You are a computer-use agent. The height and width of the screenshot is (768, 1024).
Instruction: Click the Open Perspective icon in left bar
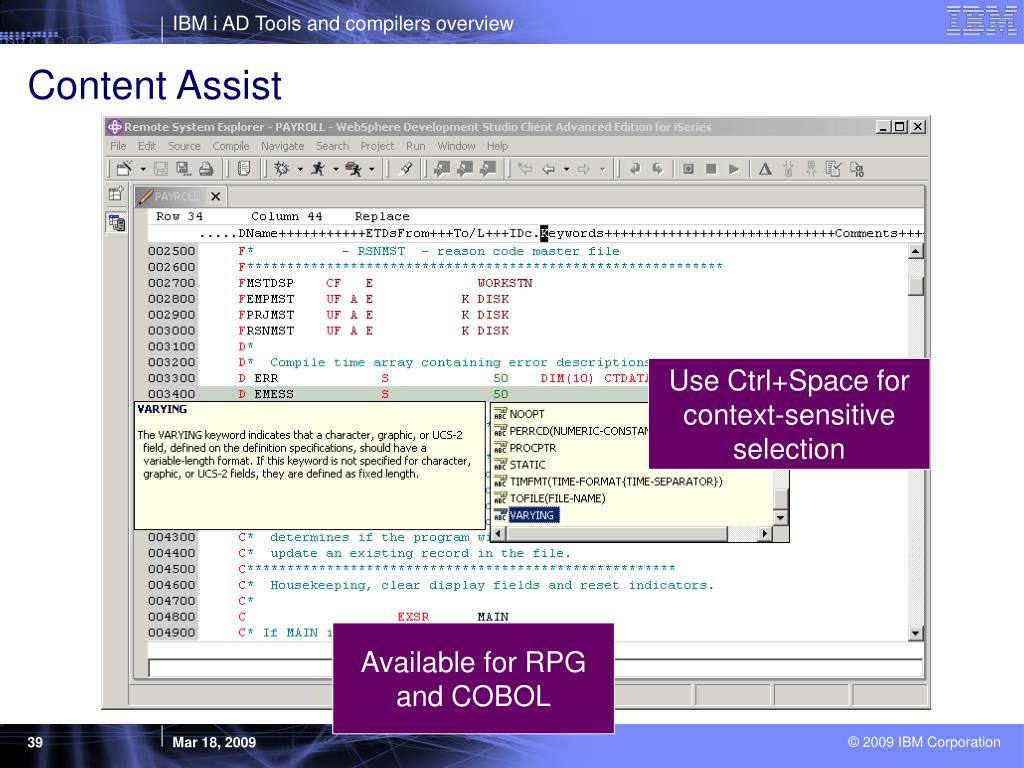(116, 194)
